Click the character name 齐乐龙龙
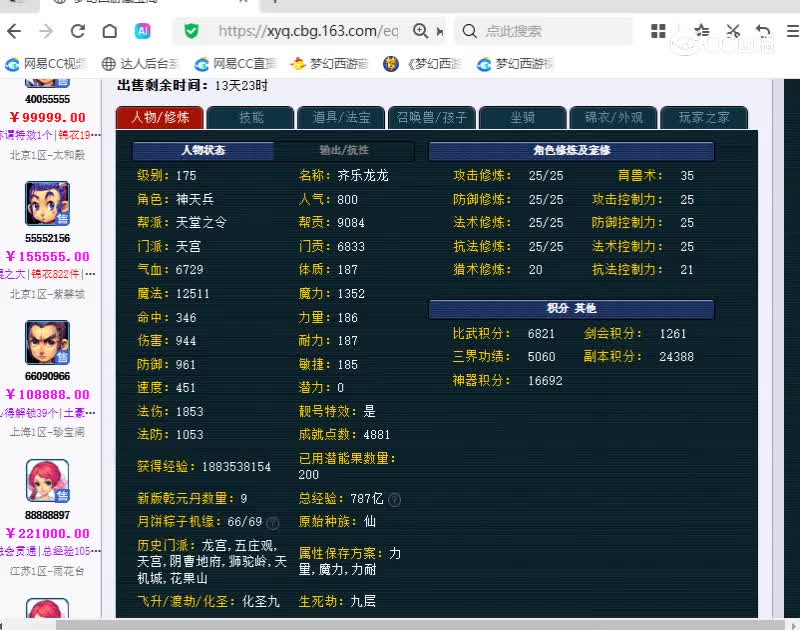 point(363,175)
